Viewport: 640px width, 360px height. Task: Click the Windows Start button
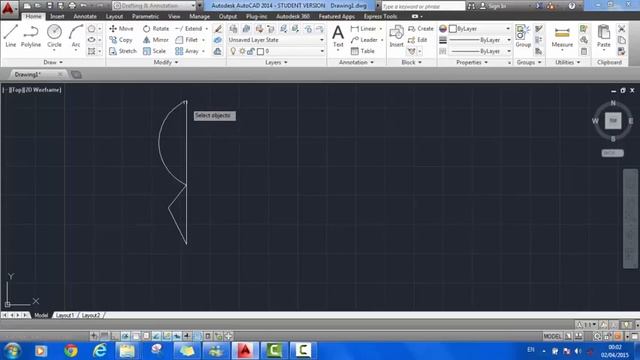(x=12, y=351)
